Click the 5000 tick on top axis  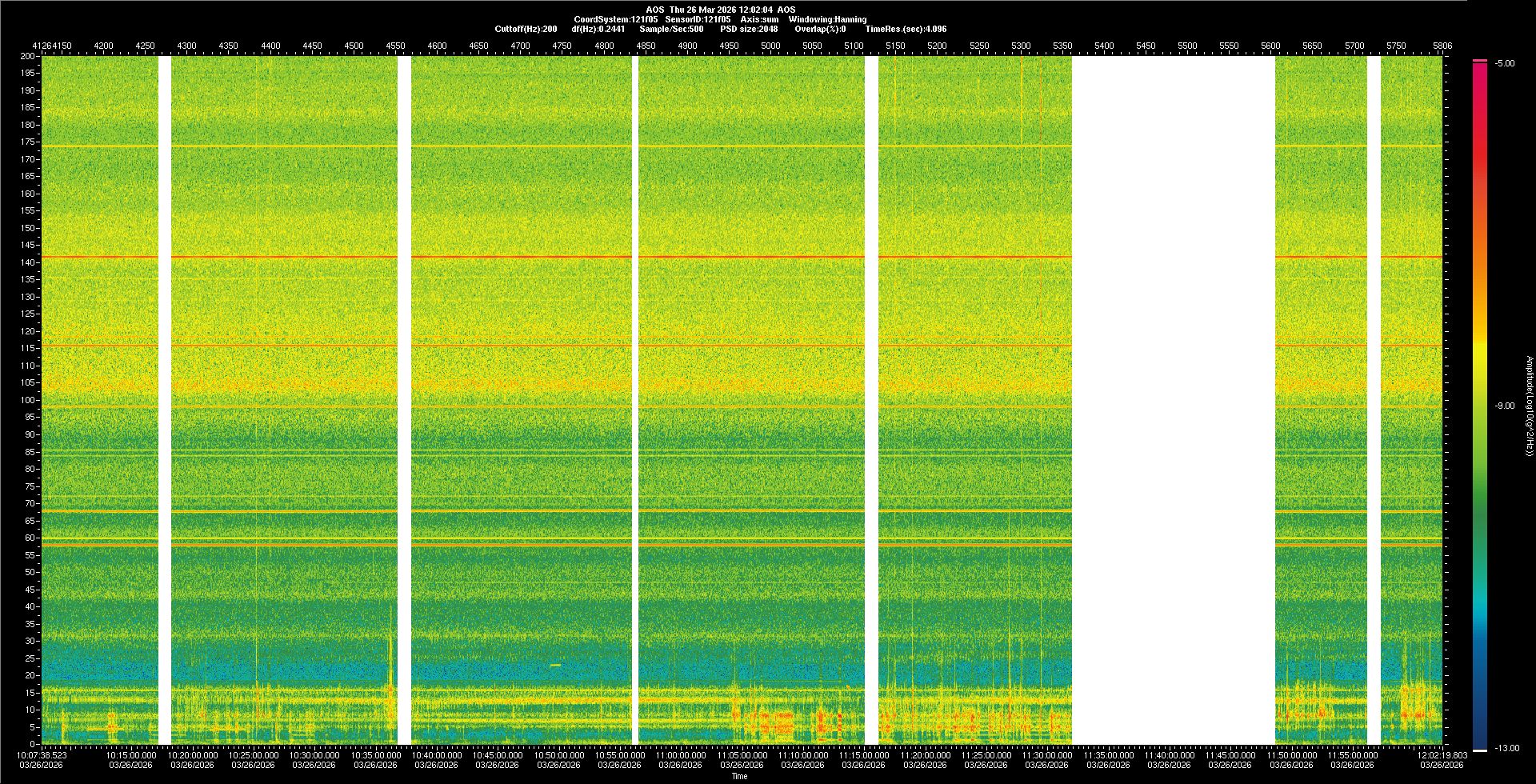(x=770, y=46)
